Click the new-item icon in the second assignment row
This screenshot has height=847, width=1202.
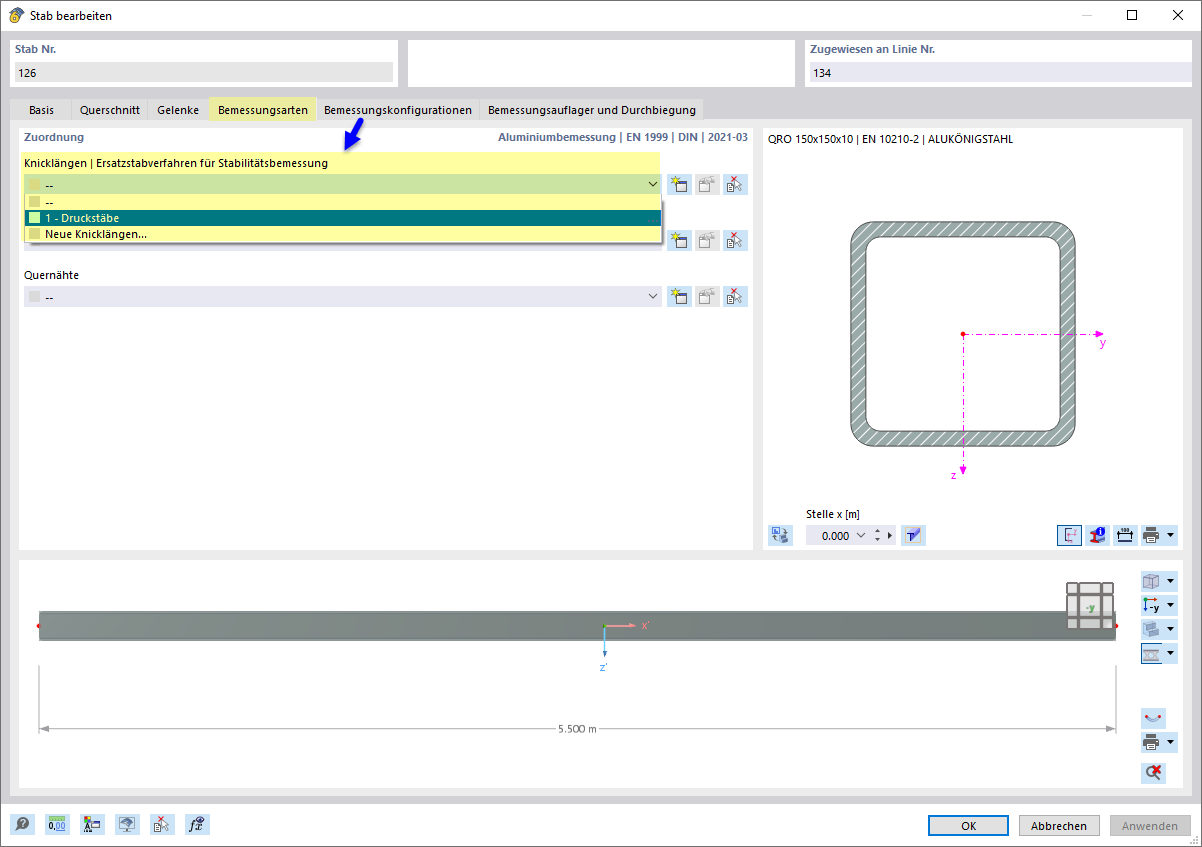(680, 240)
